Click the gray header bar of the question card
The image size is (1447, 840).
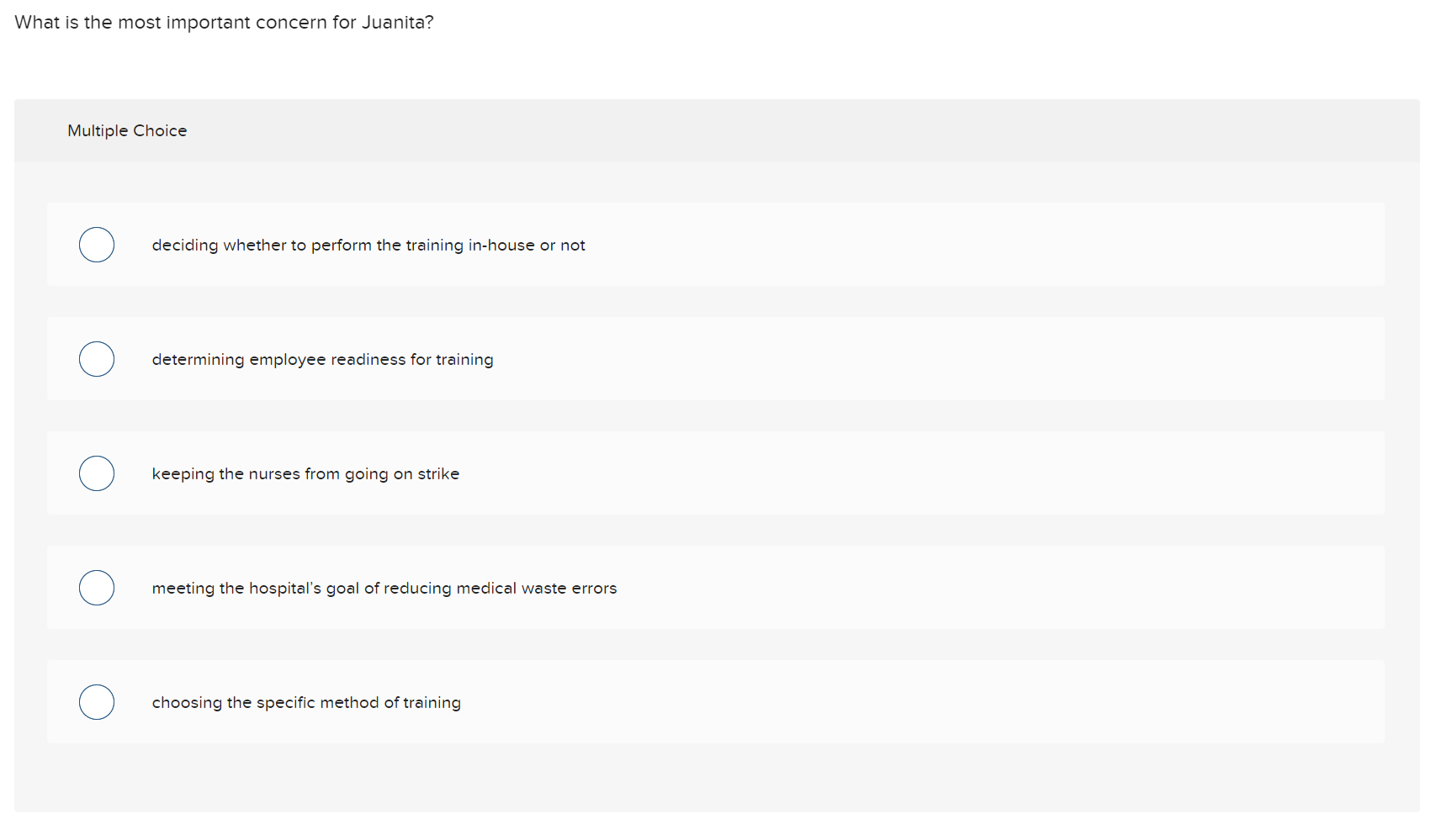(x=715, y=130)
